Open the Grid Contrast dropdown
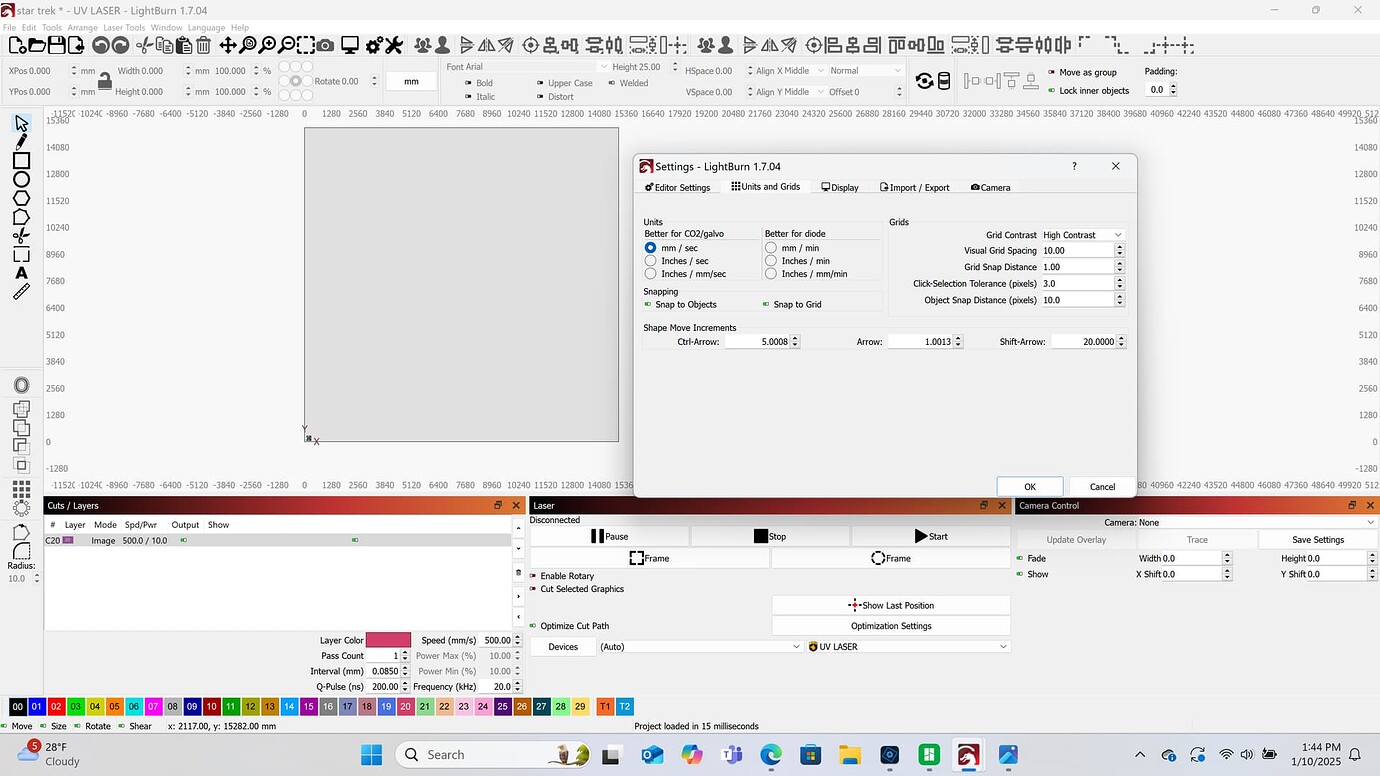This screenshot has height=776, width=1380. pyautogui.click(x=1083, y=234)
